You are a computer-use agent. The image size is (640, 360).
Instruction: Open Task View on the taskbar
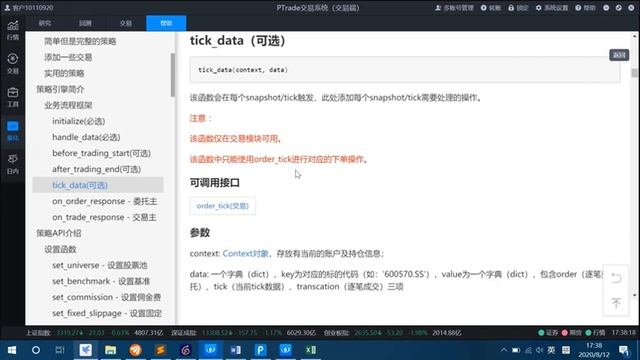coord(60,350)
